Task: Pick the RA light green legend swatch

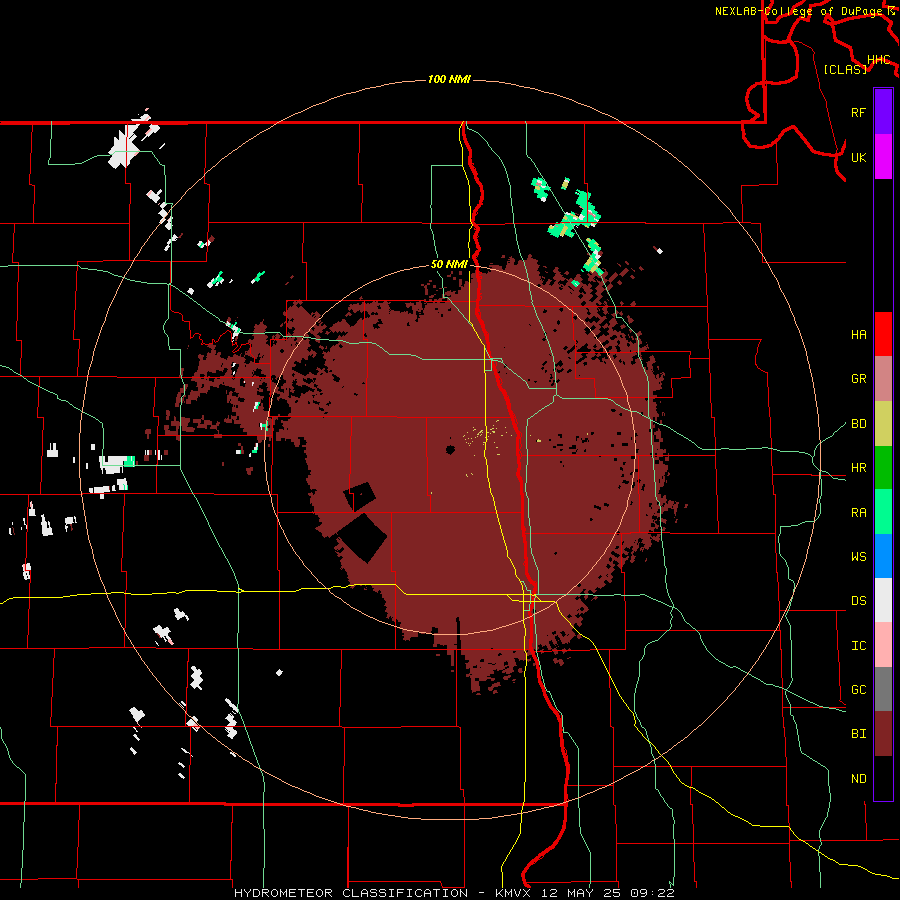Action: pyautogui.click(x=883, y=512)
